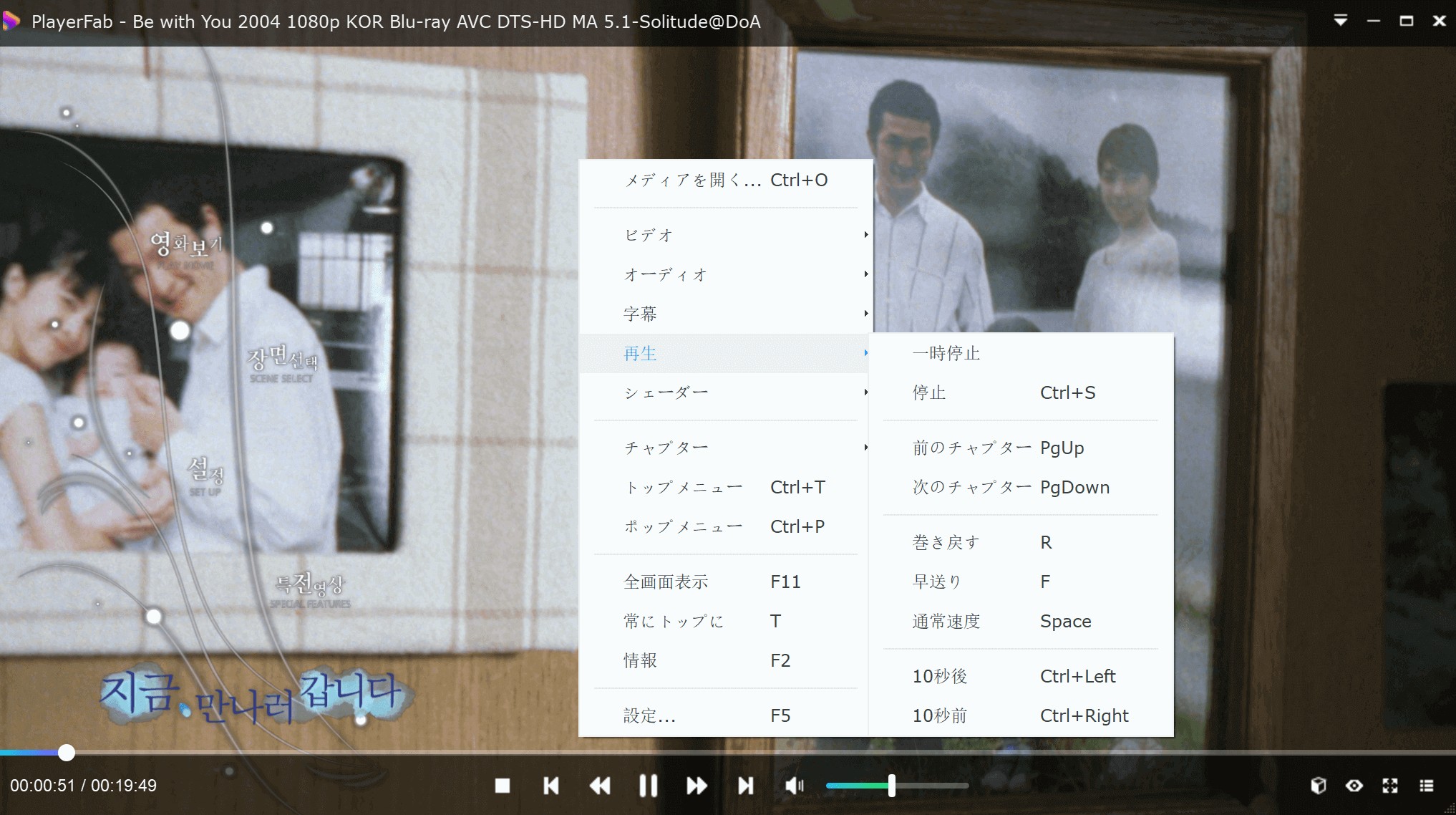Click the fast-forward double-arrow icon

[697, 786]
